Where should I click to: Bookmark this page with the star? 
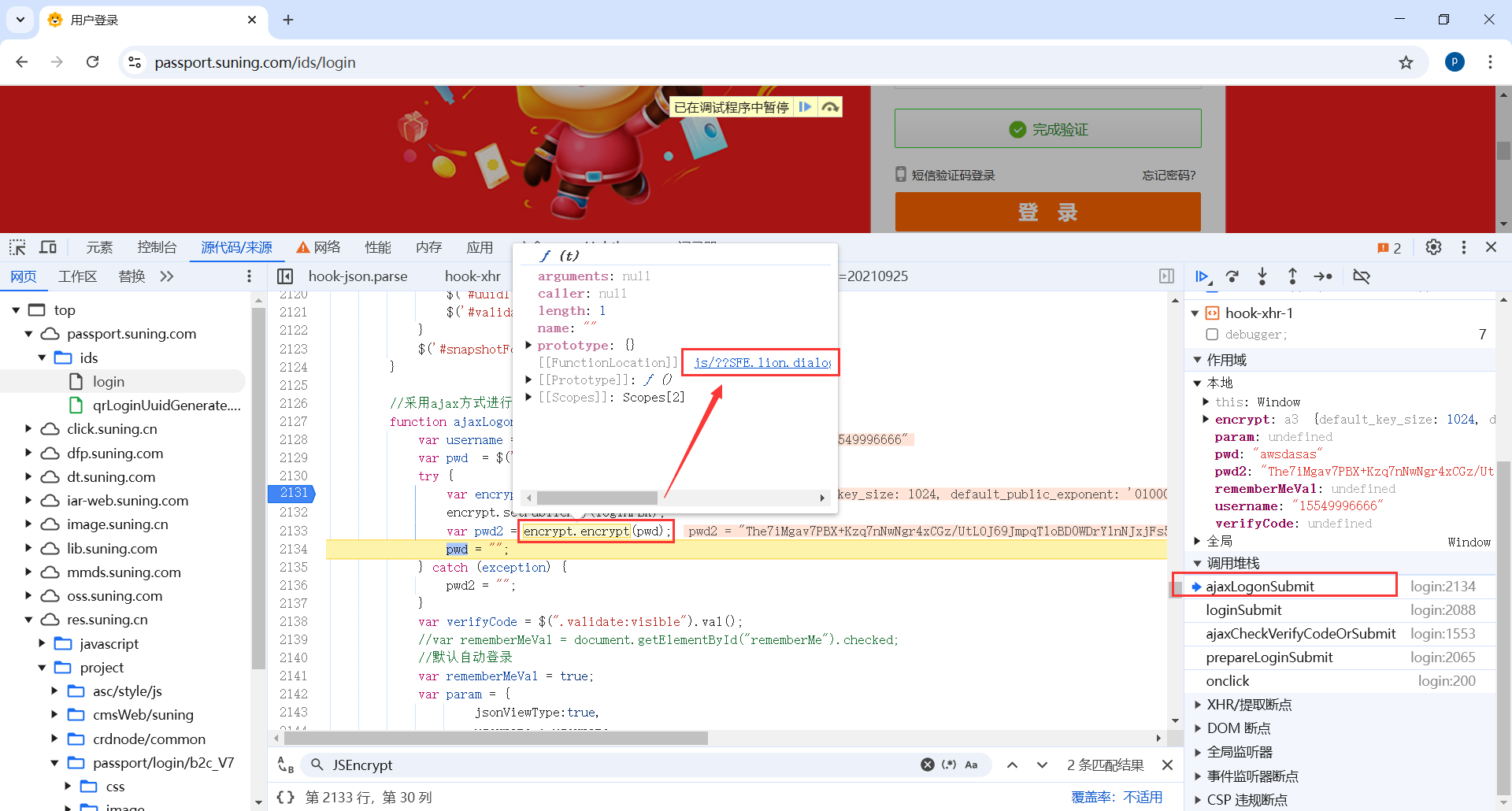[1406, 62]
